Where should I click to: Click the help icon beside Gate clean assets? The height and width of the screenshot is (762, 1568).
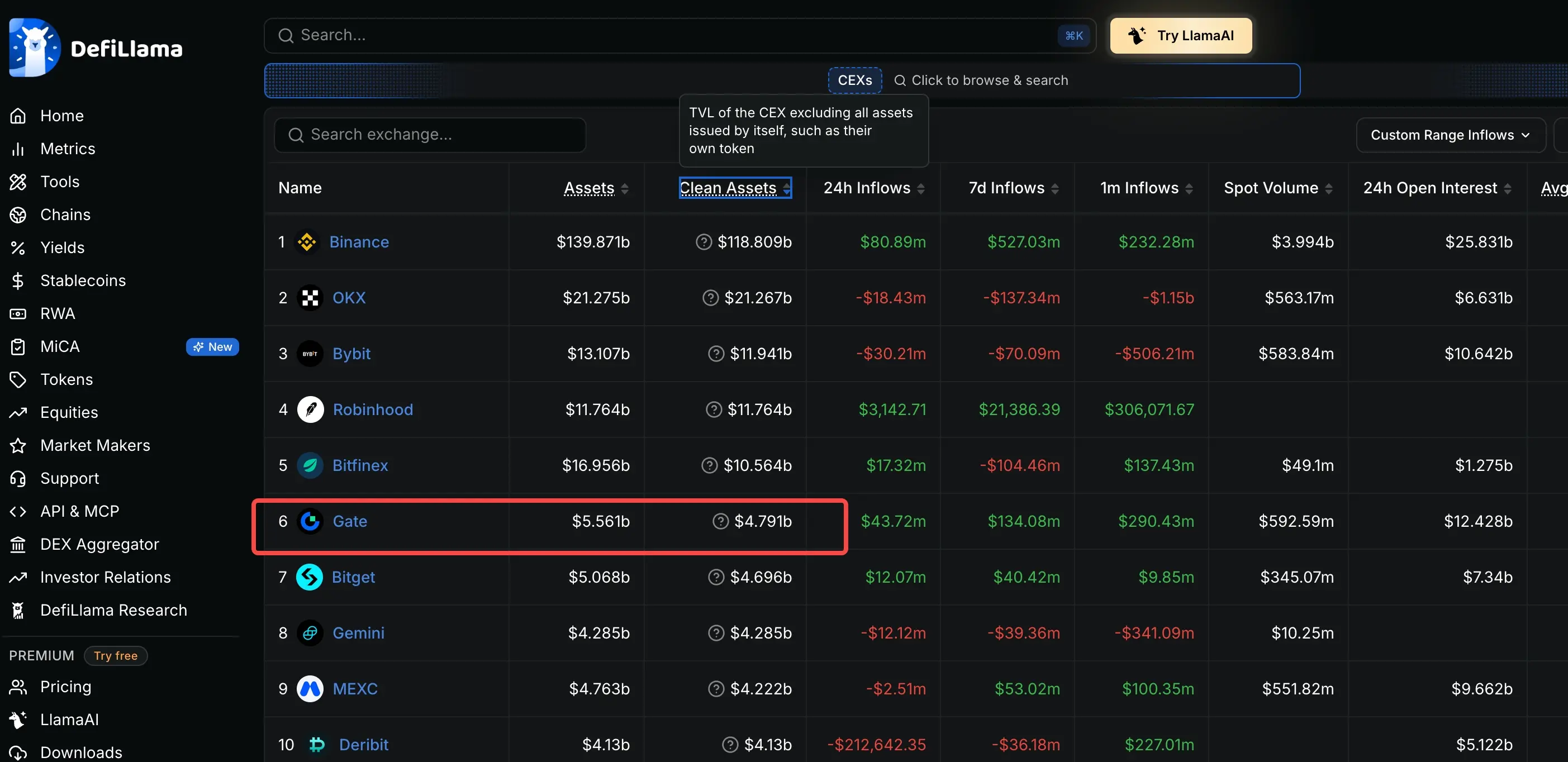[720, 522]
